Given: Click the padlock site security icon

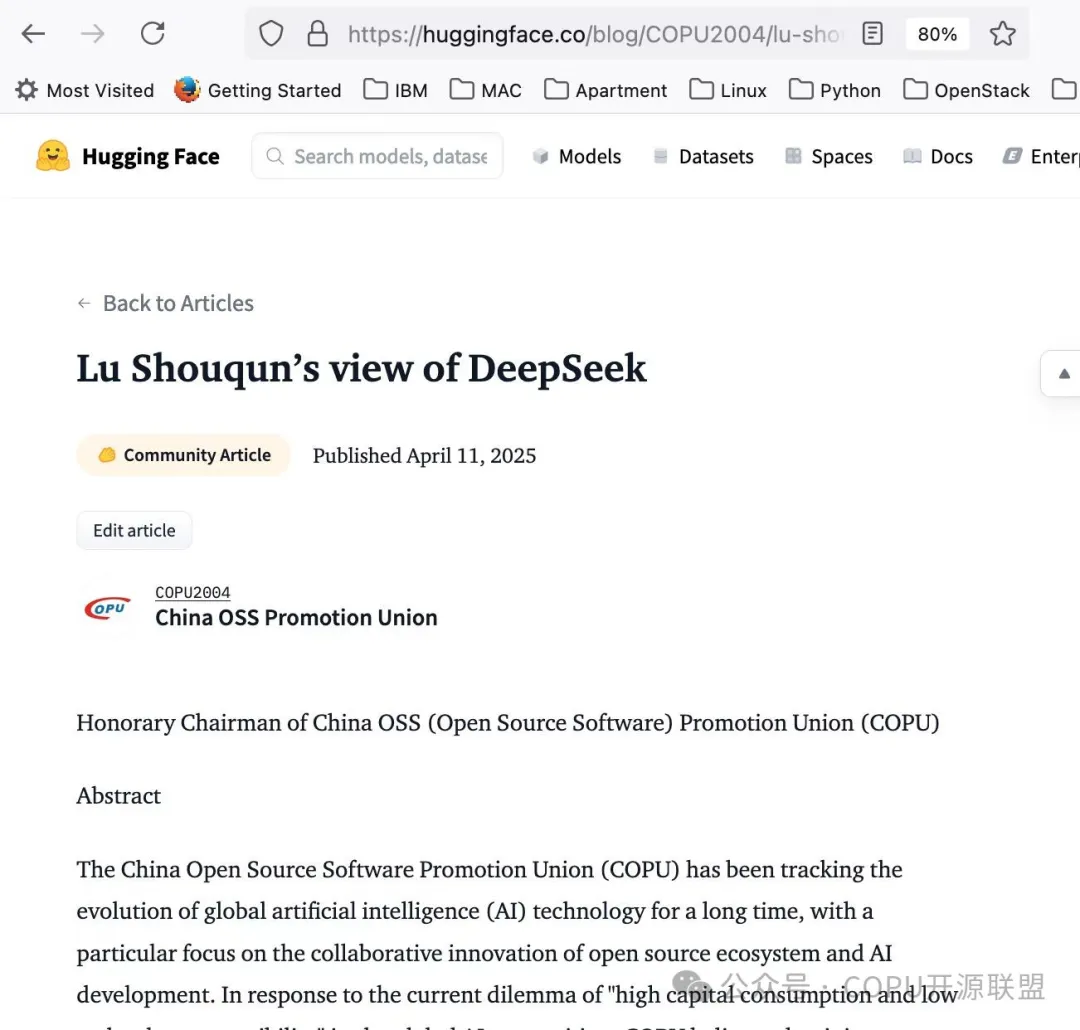Looking at the screenshot, I should point(317,34).
